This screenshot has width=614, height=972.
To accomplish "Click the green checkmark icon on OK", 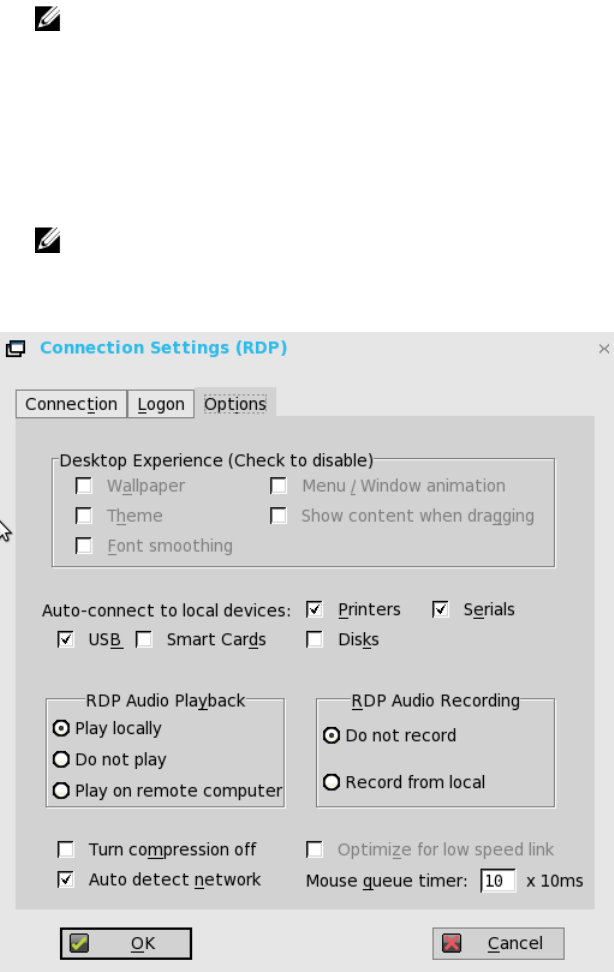I will point(80,943).
